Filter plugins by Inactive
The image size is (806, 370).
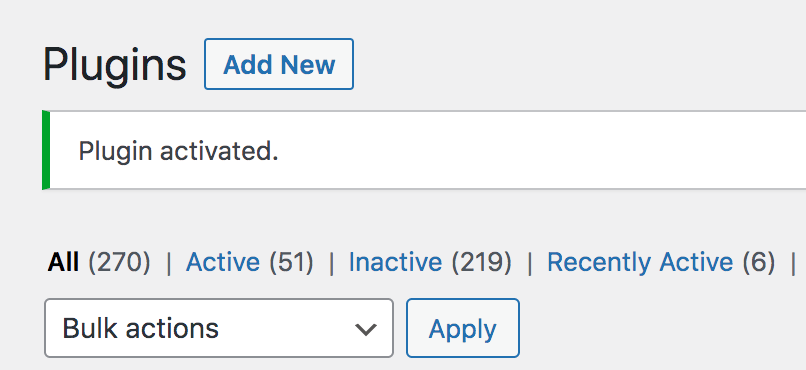(395, 262)
